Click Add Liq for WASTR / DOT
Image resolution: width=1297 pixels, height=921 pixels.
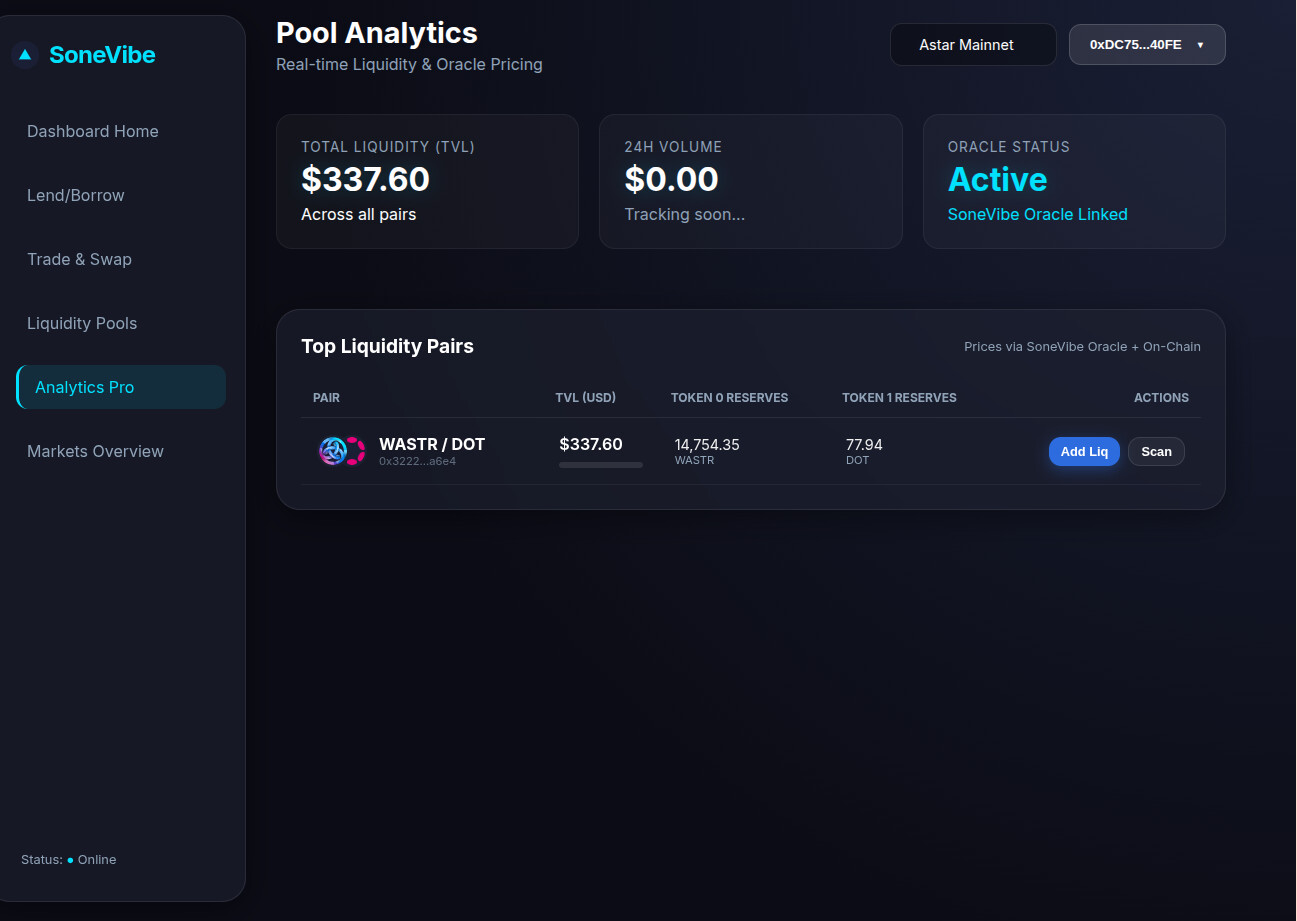point(1084,451)
